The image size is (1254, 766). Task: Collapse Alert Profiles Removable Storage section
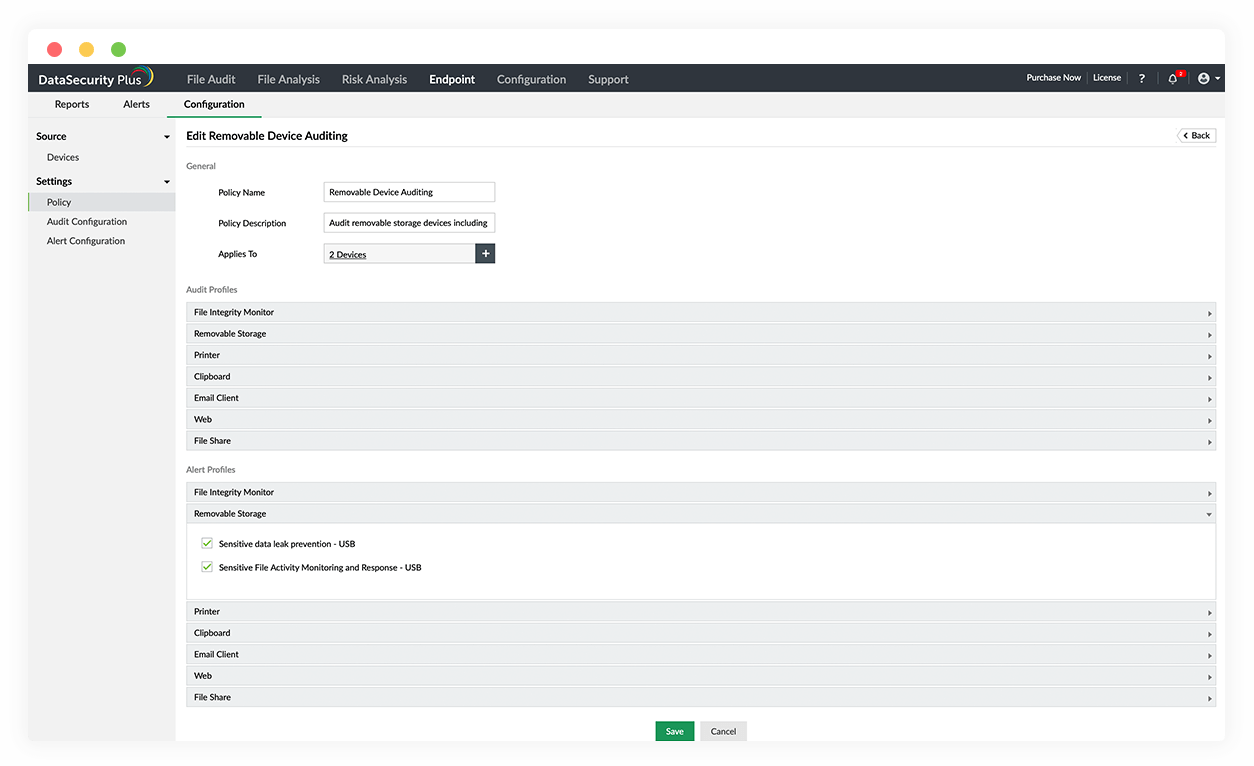(x=701, y=514)
